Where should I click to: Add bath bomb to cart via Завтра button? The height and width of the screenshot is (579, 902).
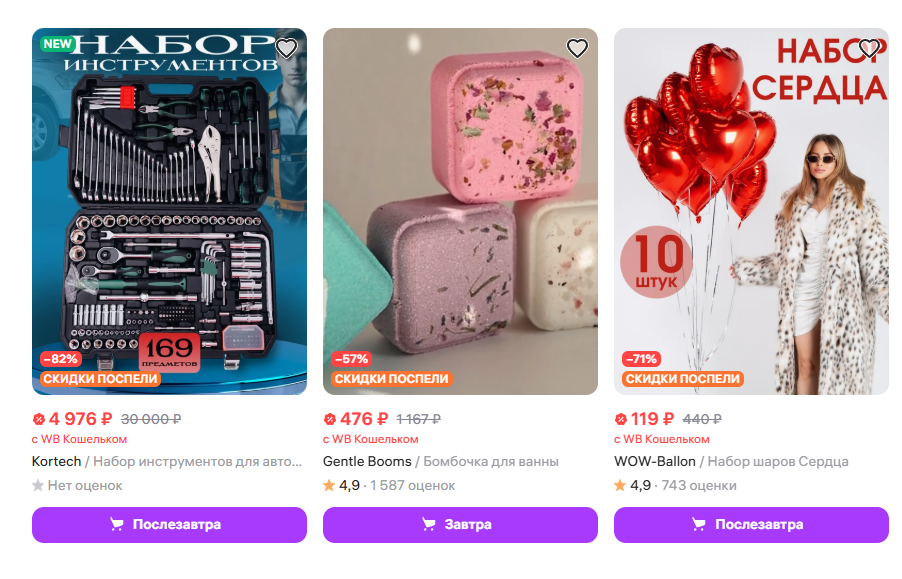[x=460, y=524]
